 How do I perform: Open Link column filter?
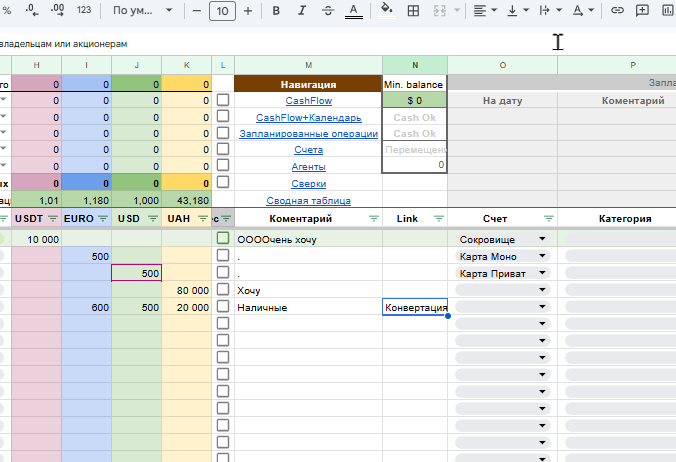(439, 219)
